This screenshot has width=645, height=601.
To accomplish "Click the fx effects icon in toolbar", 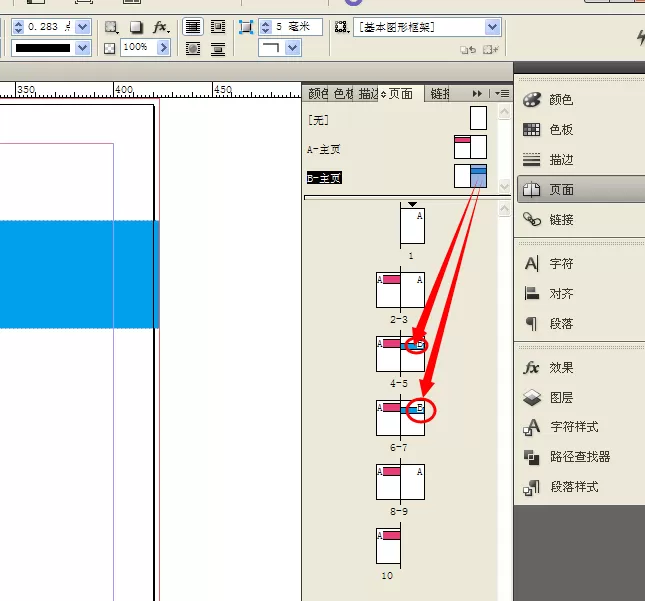I will pos(160,27).
